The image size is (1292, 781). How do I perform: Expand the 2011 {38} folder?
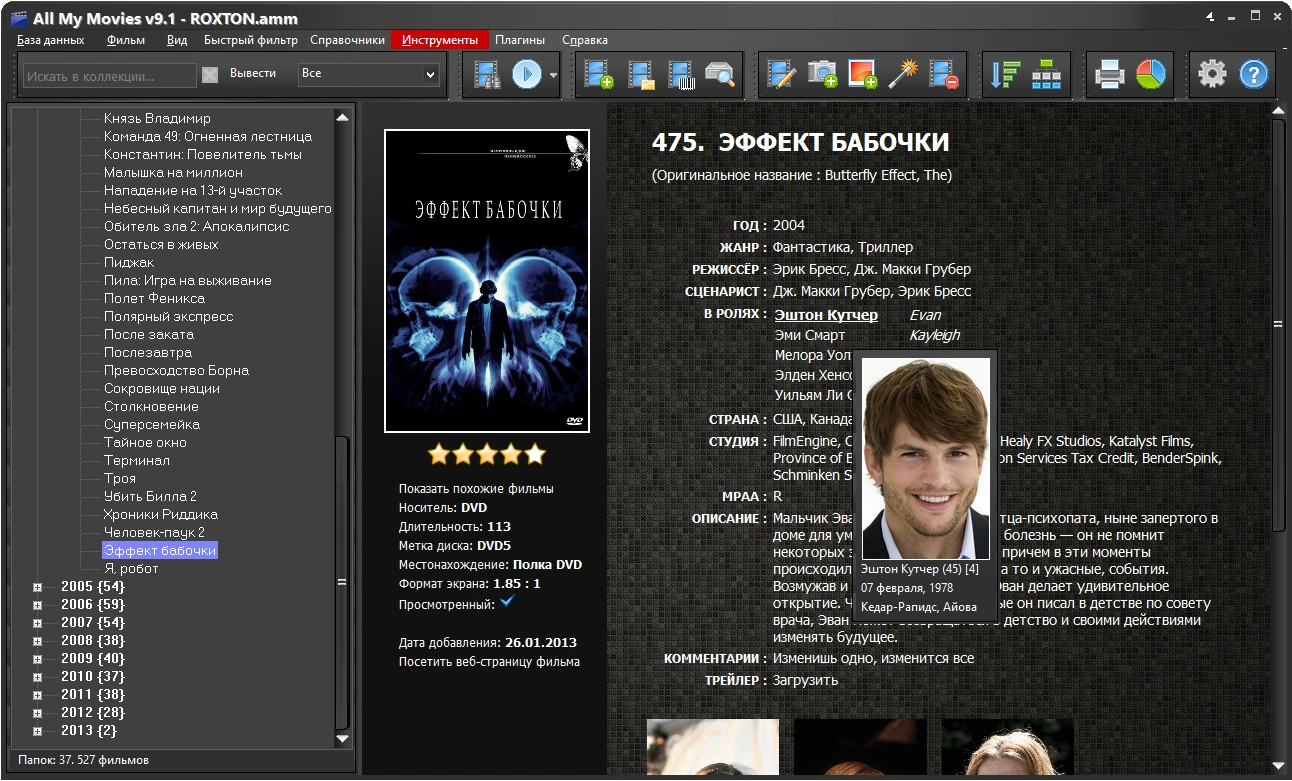pos(37,695)
